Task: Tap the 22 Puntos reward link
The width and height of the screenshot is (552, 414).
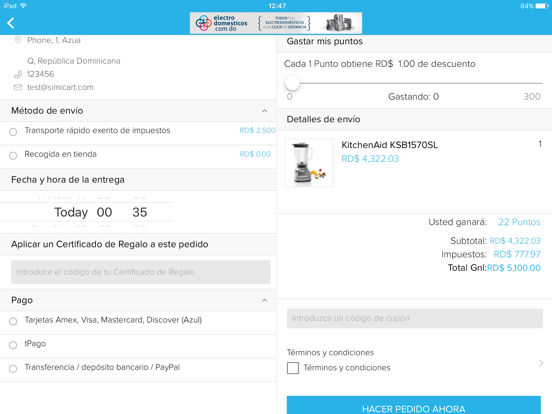Action: tap(519, 222)
